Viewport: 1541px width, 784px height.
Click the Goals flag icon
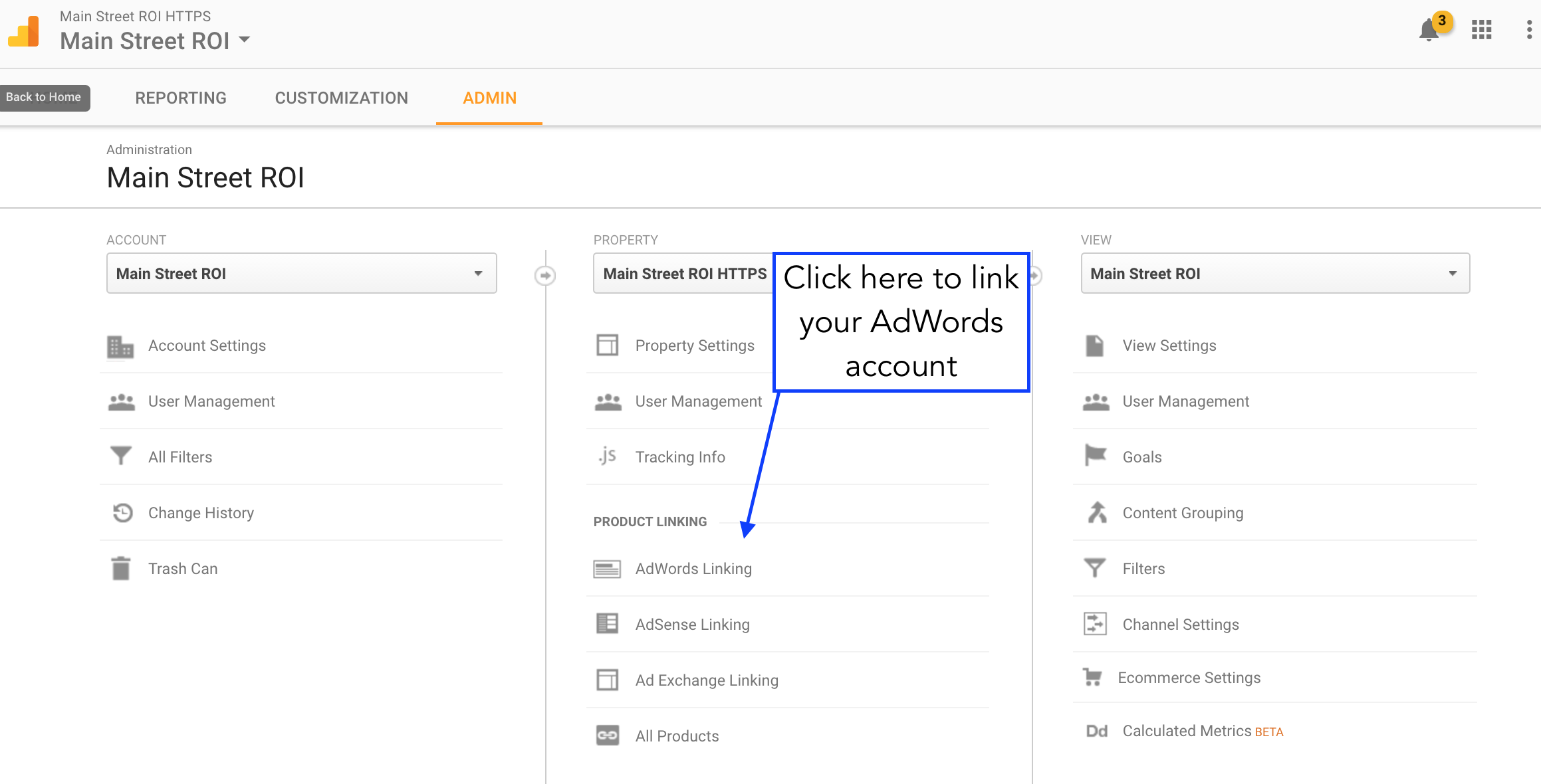(1095, 456)
